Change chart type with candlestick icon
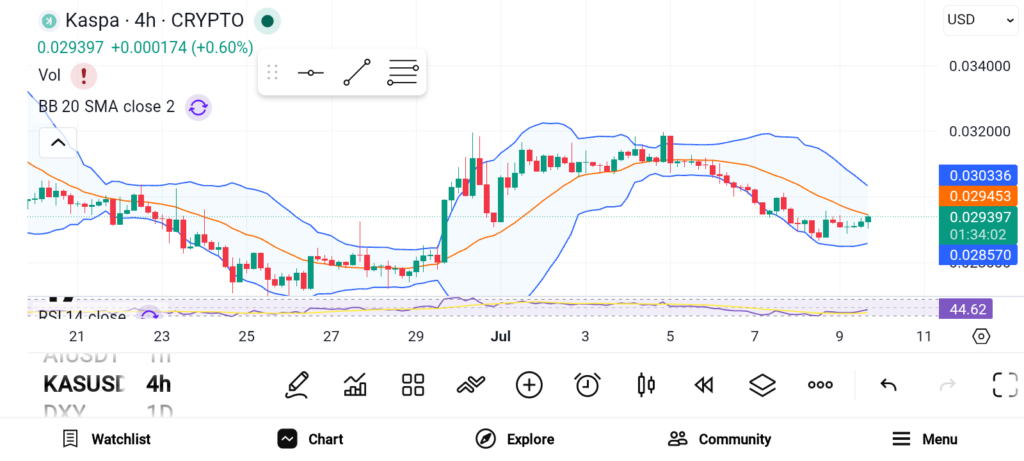Image resolution: width=1024 pixels, height=461 pixels. coord(646,385)
